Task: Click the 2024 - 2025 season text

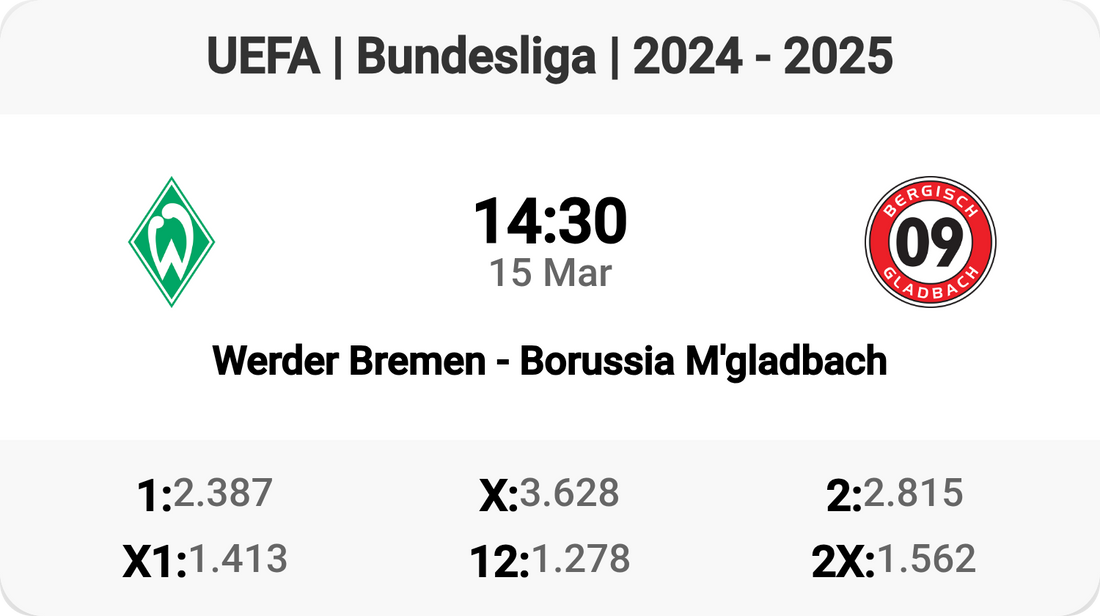Action: (x=763, y=59)
